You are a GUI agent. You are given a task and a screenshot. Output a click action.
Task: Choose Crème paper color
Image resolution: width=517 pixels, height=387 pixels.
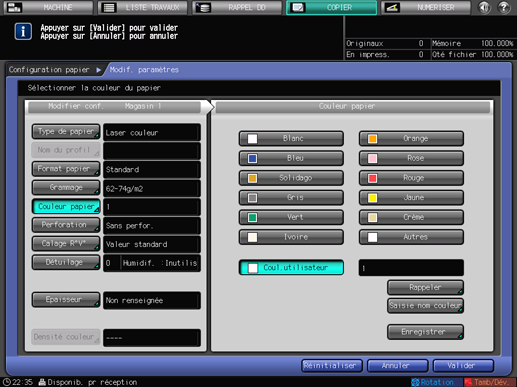point(411,217)
